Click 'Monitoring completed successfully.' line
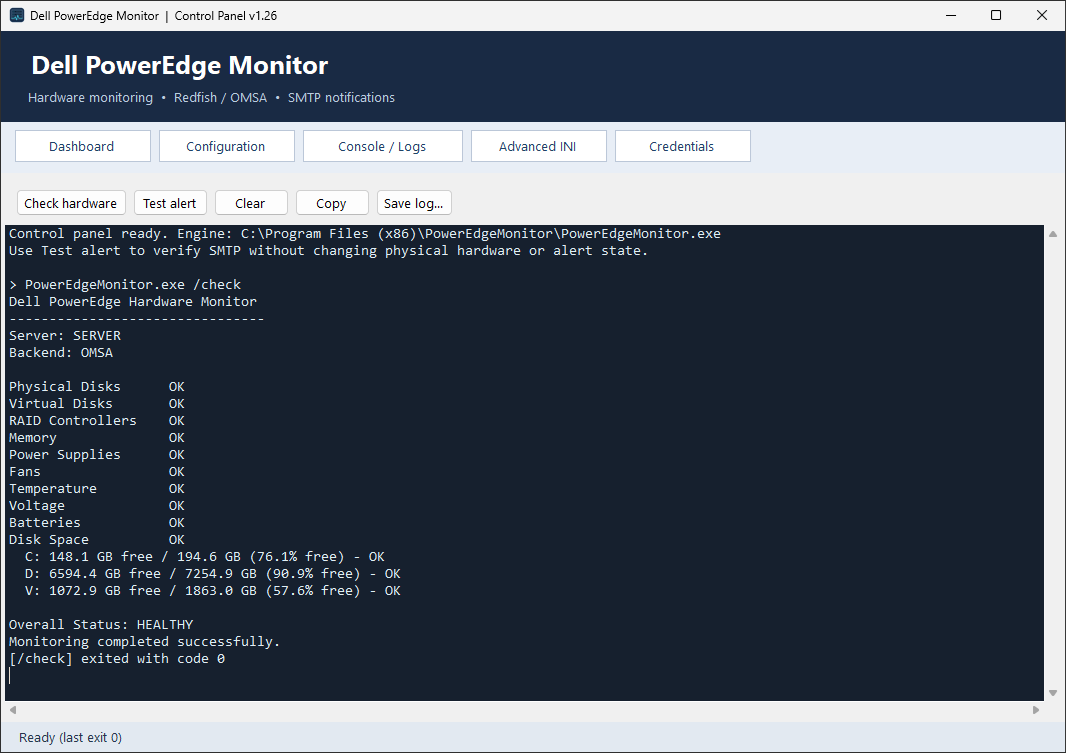 [144, 641]
